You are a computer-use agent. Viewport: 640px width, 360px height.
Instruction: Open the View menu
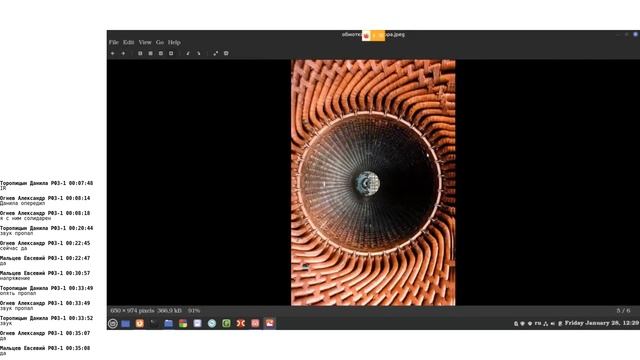[145, 42]
